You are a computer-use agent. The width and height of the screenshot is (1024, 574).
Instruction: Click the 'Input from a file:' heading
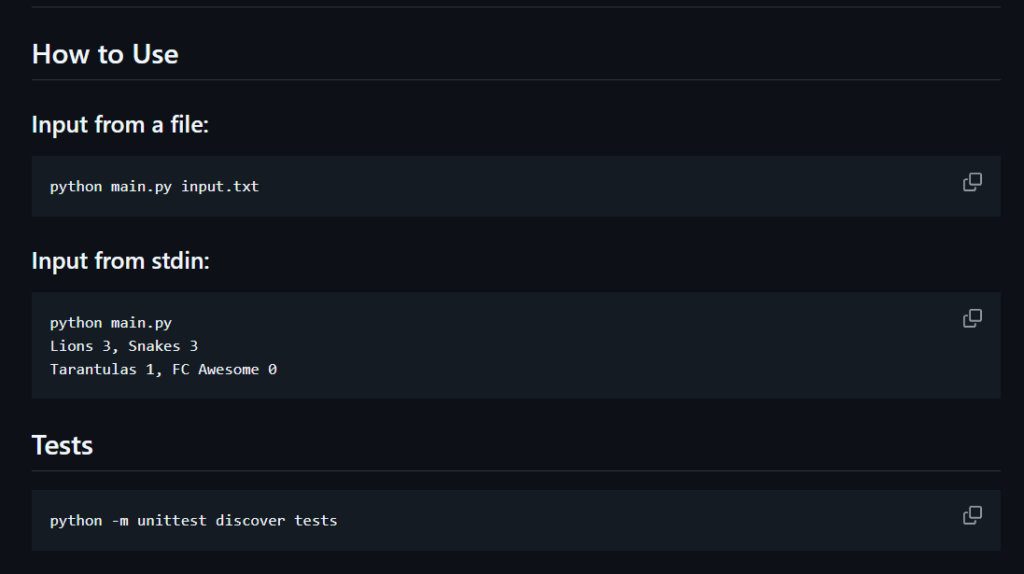[x=120, y=125]
